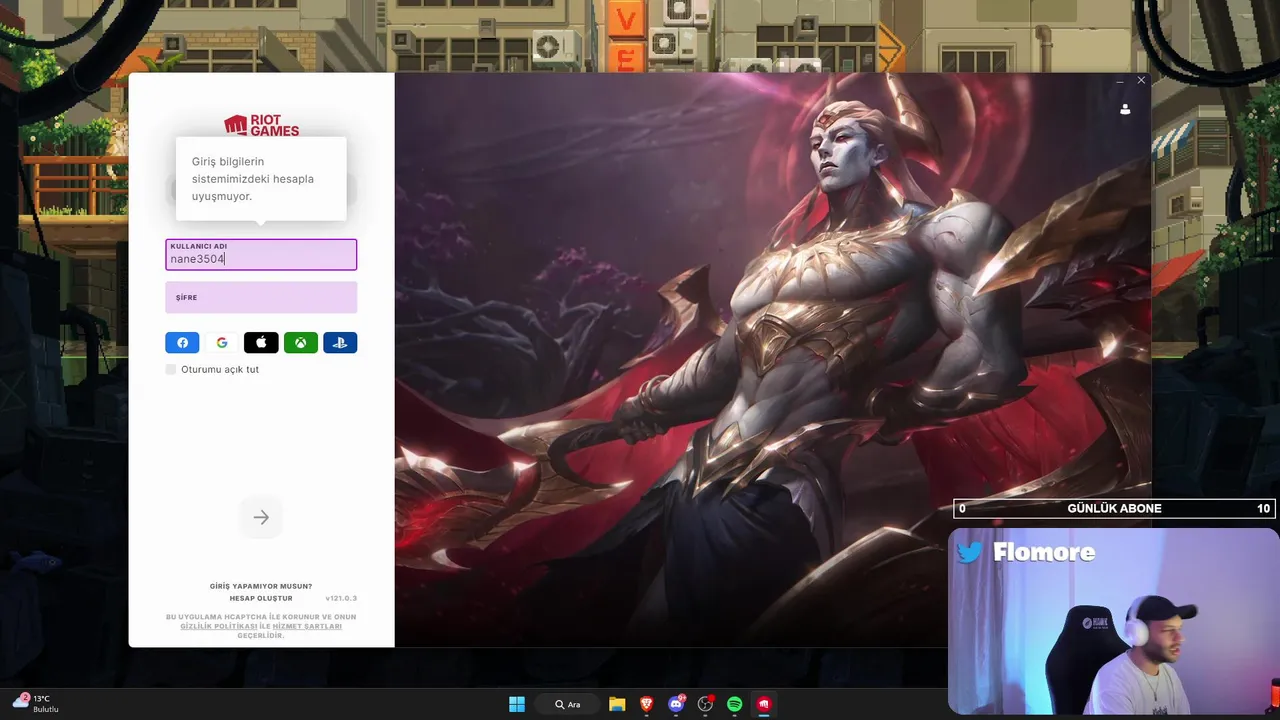This screenshot has height=720, width=1280.
Task: Open Brave browser from taskbar
Action: click(x=647, y=704)
